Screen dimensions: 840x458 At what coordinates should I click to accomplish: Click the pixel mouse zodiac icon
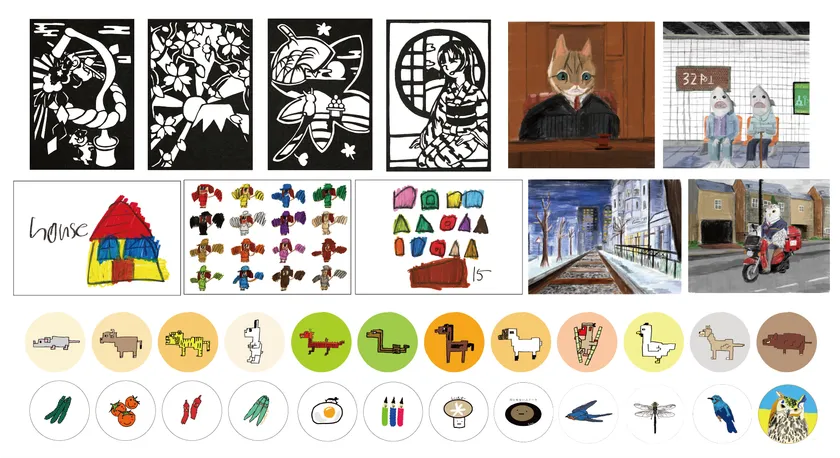(55, 342)
